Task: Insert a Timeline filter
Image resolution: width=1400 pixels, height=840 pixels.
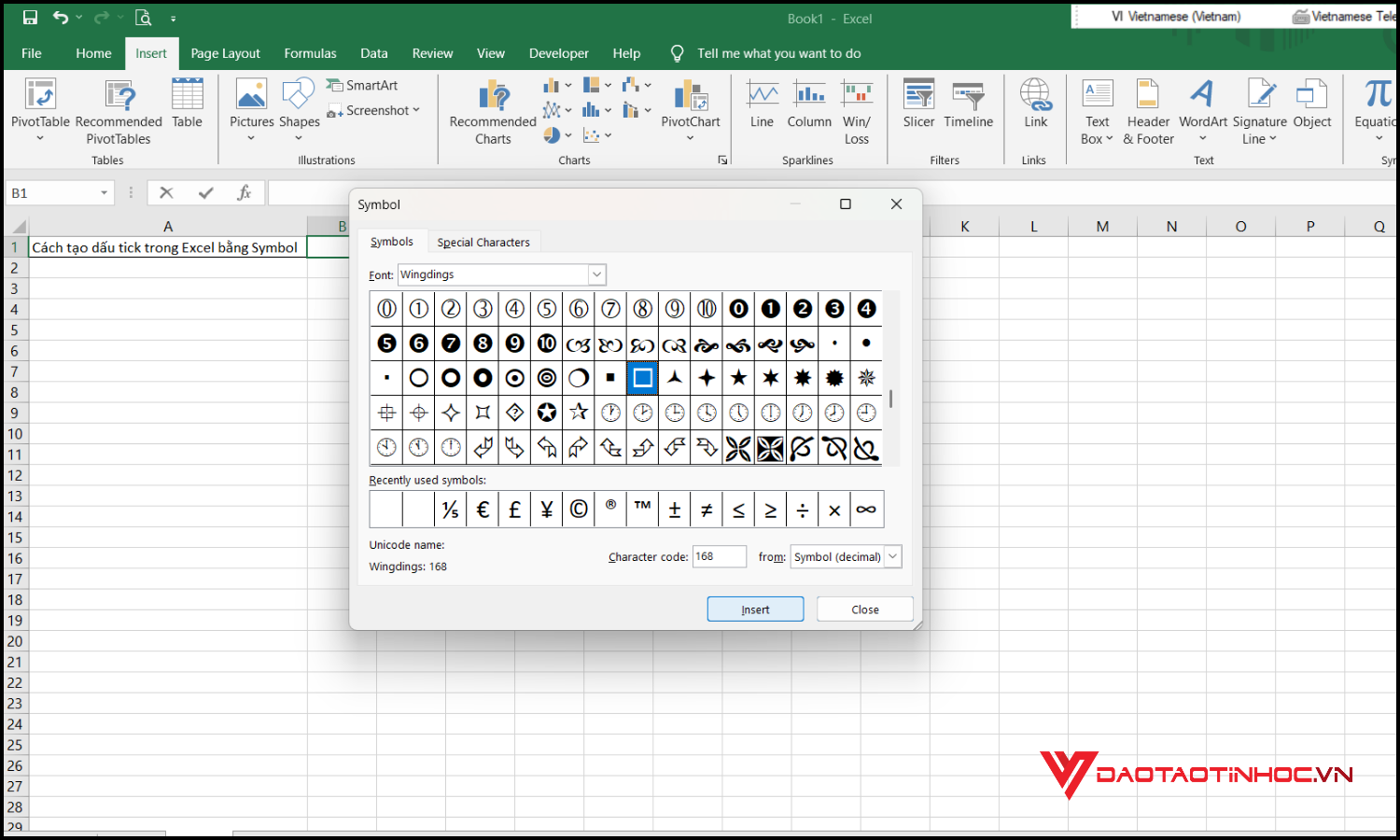Action: 968,105
